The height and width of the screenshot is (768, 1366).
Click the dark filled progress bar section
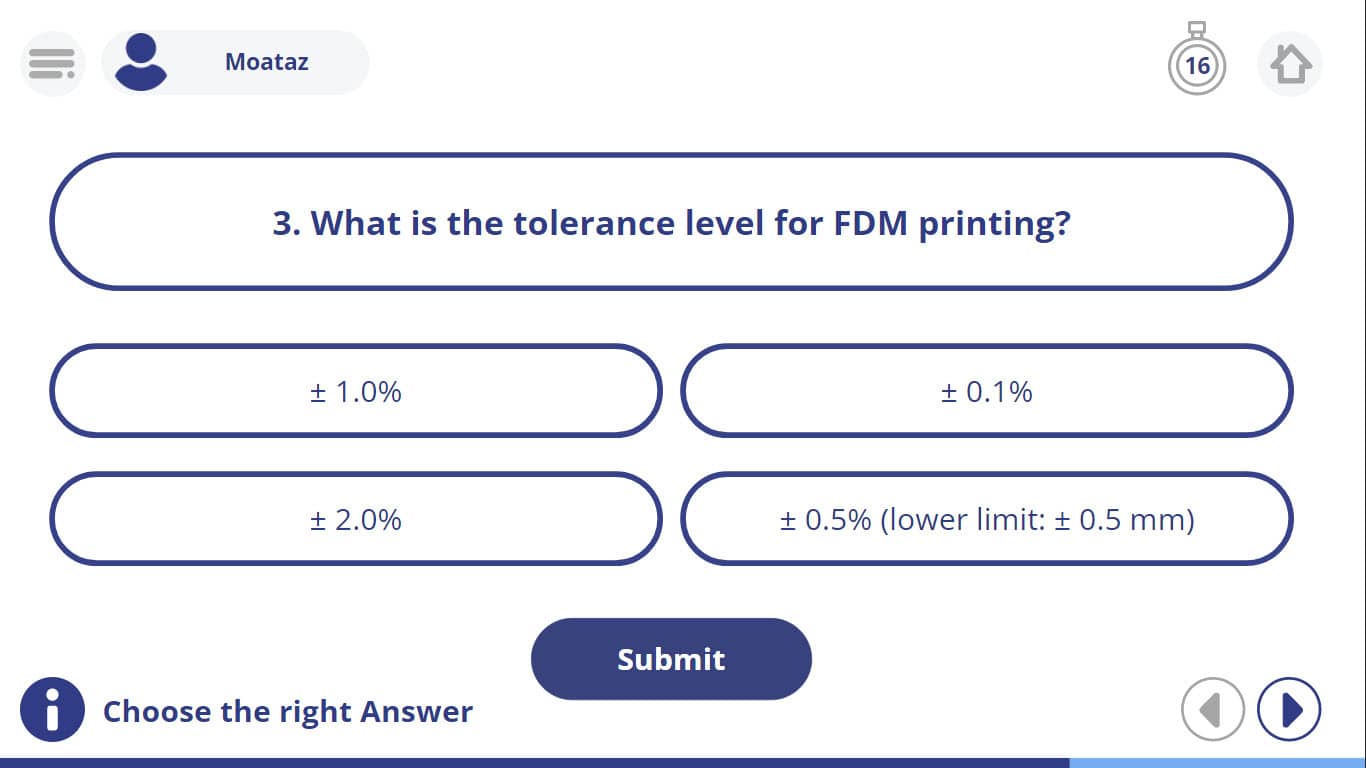tap(534, 763)
